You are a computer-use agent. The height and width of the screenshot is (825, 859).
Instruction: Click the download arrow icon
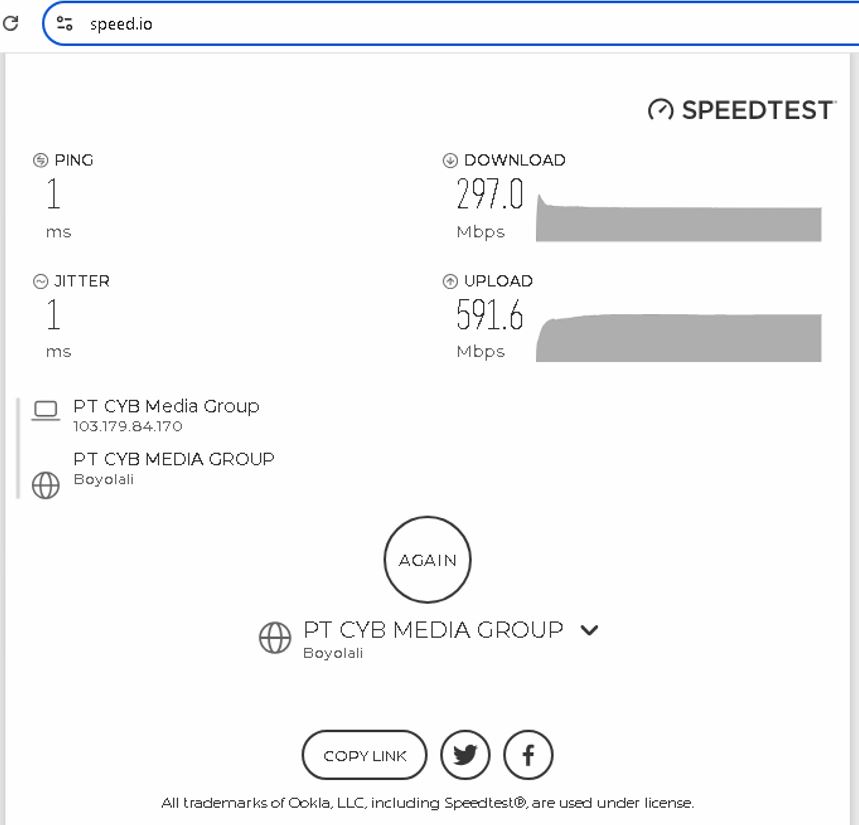click(450, 160)
